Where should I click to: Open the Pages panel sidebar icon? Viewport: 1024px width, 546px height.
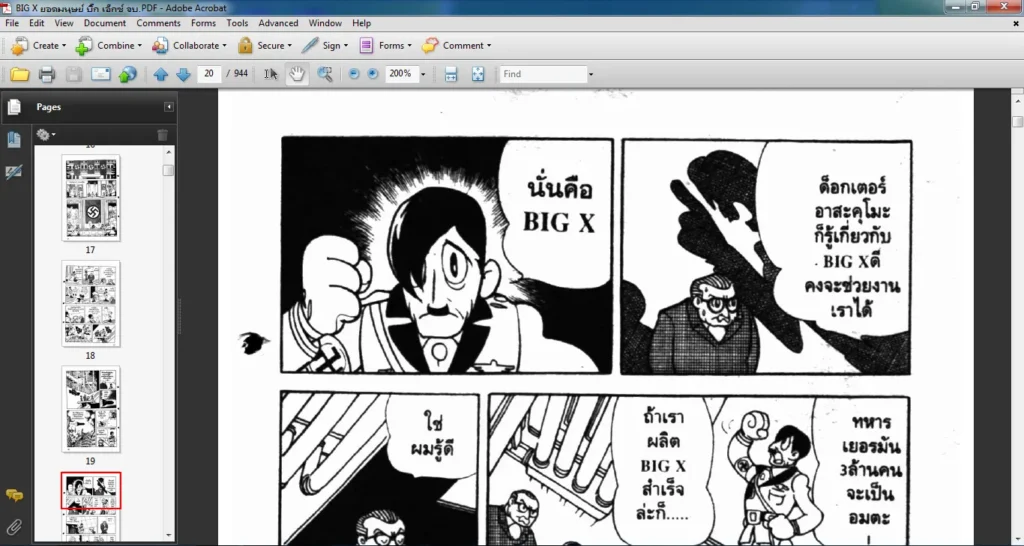tap(14, 107)
